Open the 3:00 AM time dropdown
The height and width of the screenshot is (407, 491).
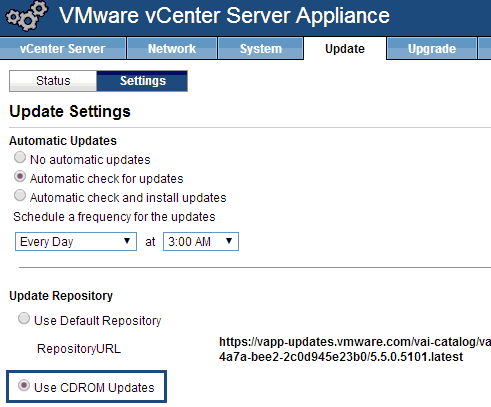click(x=201, y=241)
